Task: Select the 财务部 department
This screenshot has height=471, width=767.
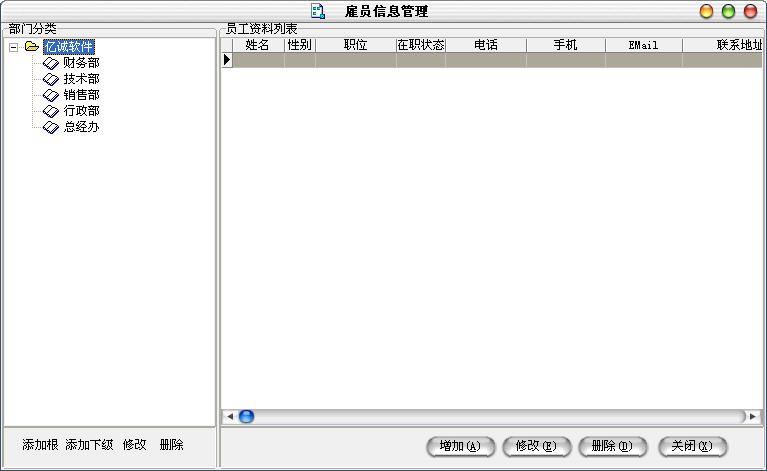Action: tap(81, 63)
